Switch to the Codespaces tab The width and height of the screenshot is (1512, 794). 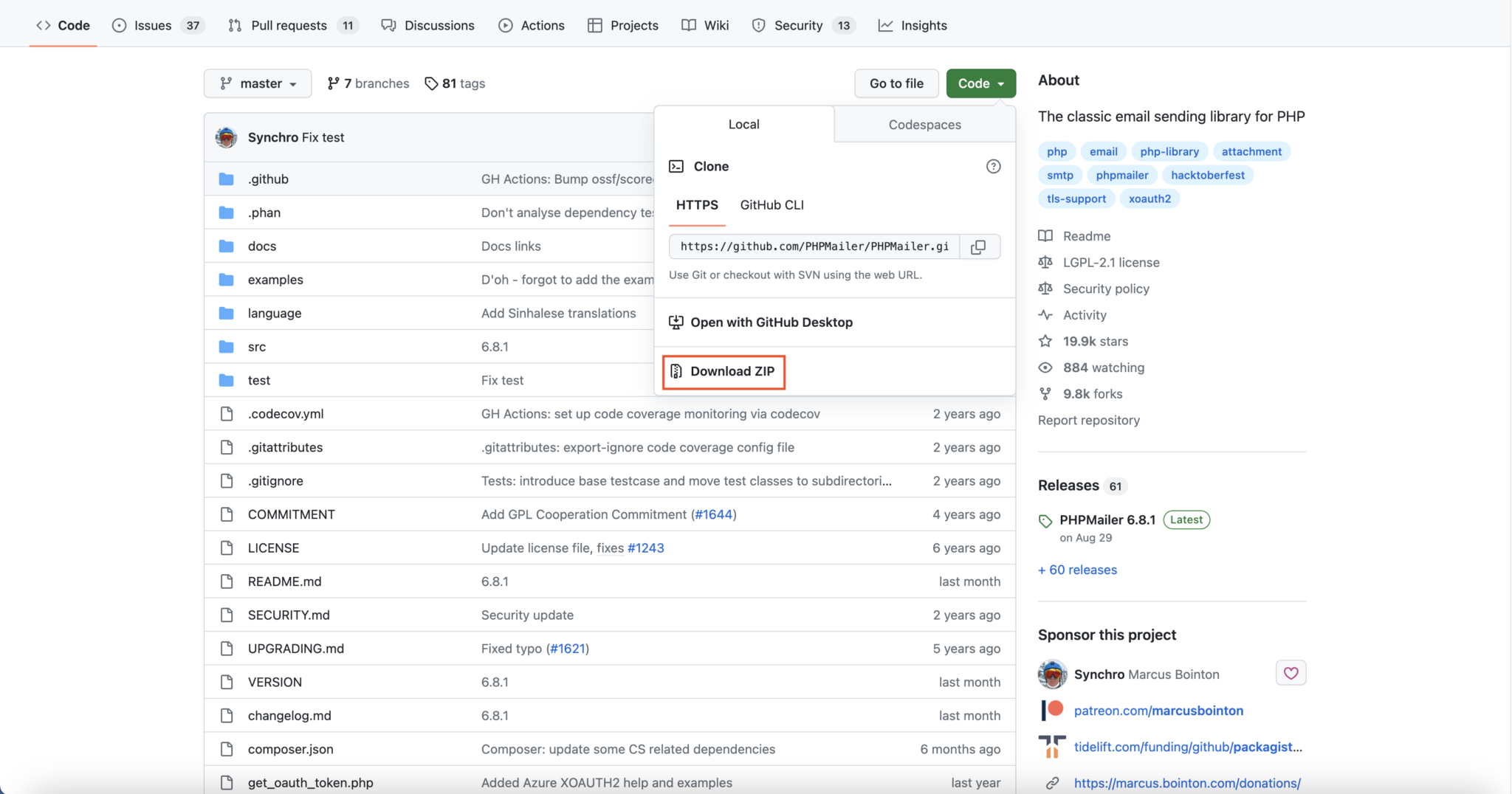[x=924, y=124]
